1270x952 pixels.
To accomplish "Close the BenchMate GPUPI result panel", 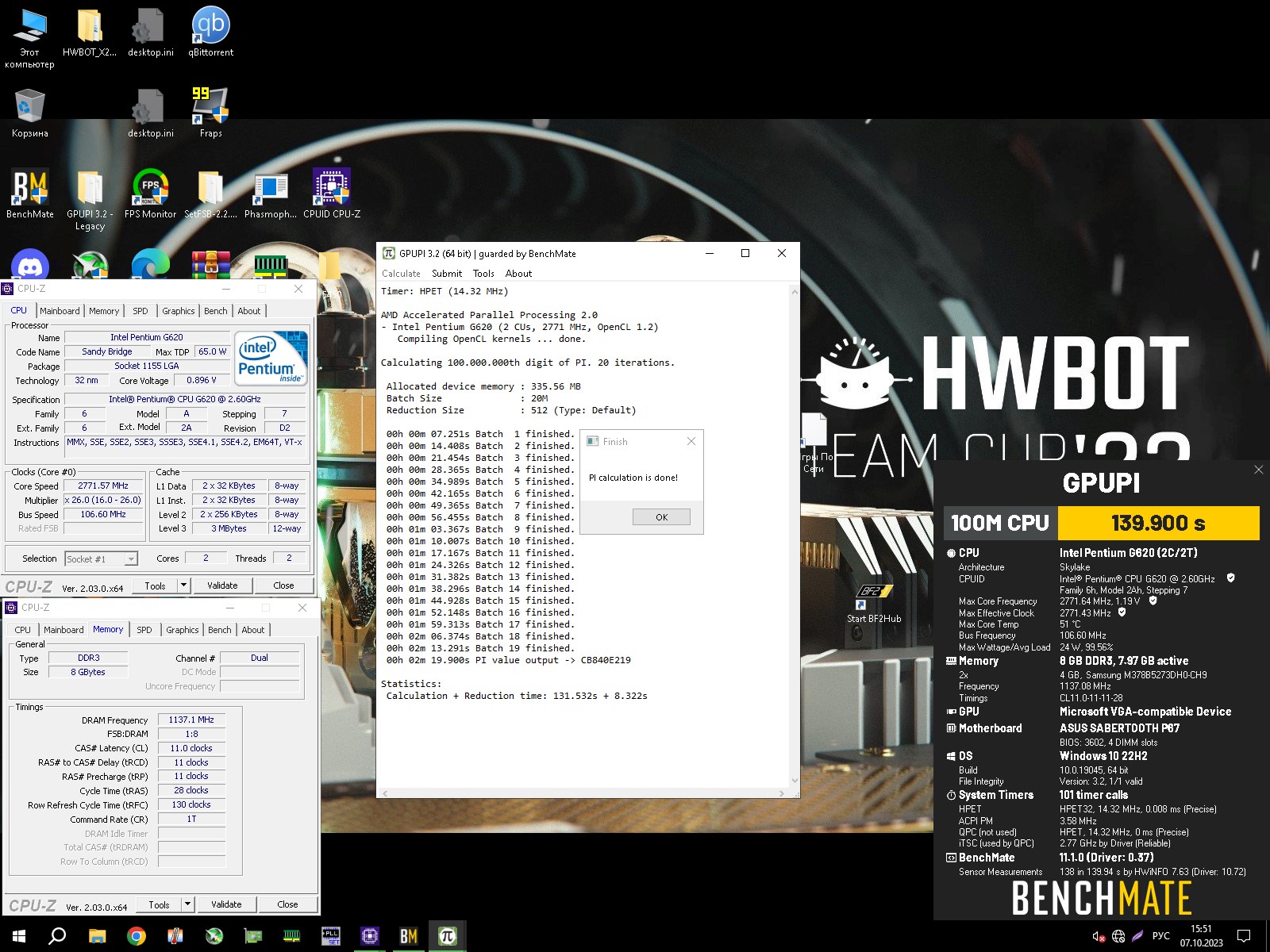I will 1258,470.
